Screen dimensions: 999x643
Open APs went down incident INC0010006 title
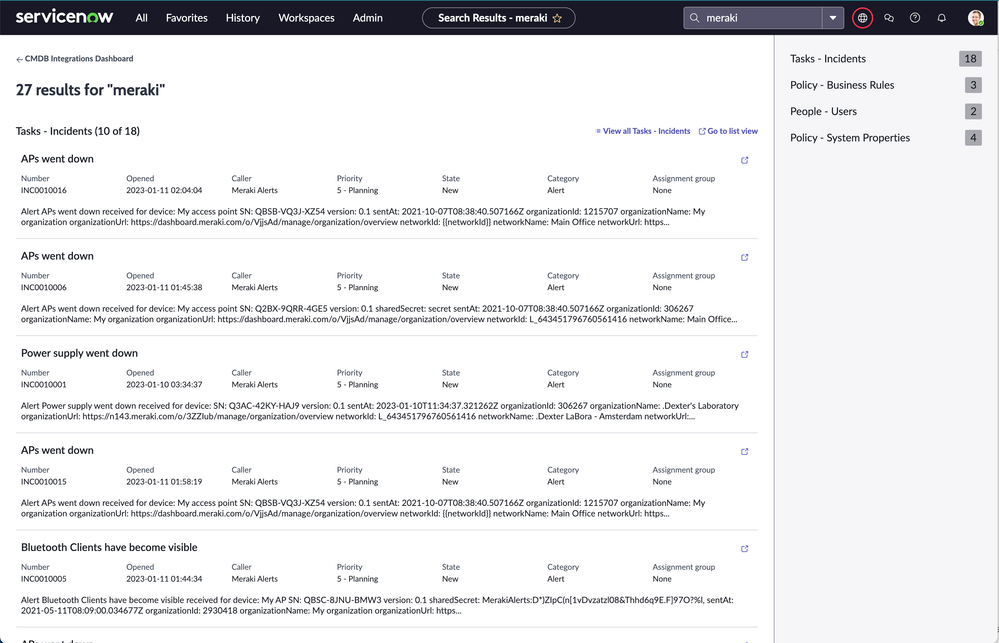[57, 256]
